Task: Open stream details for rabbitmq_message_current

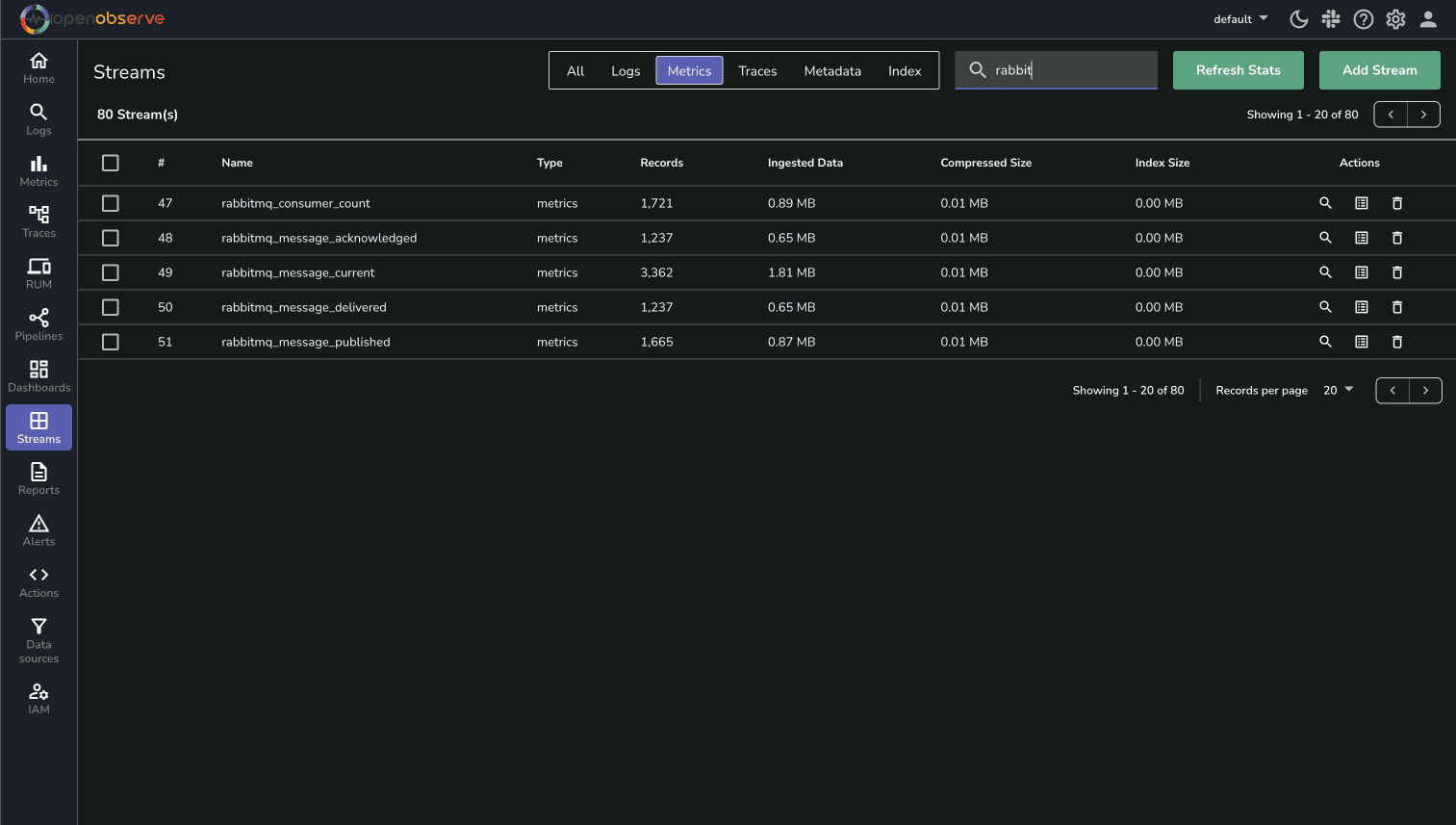Action: (x=1362, y=272)
